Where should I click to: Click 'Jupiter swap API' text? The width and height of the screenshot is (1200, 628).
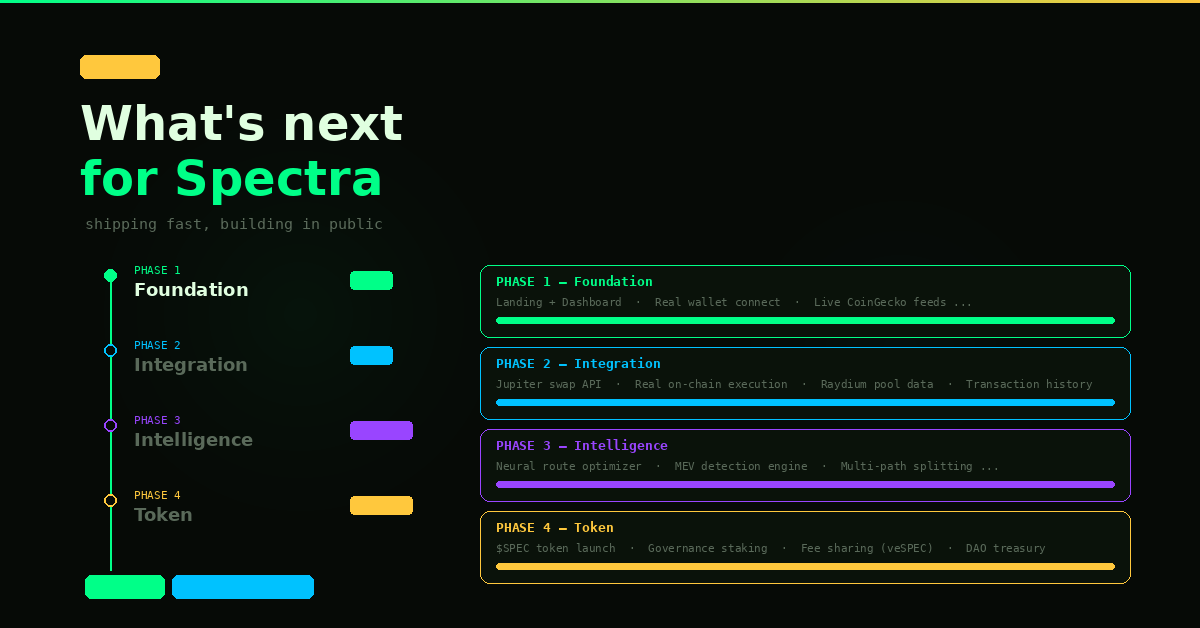tap(548, 384)
